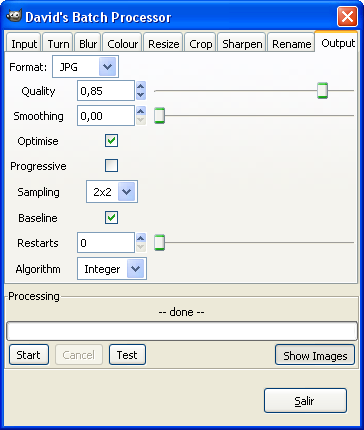This screenshot has height=430, width=364.
Task: Go to the Input tab
Action: (x=24, y=44)
